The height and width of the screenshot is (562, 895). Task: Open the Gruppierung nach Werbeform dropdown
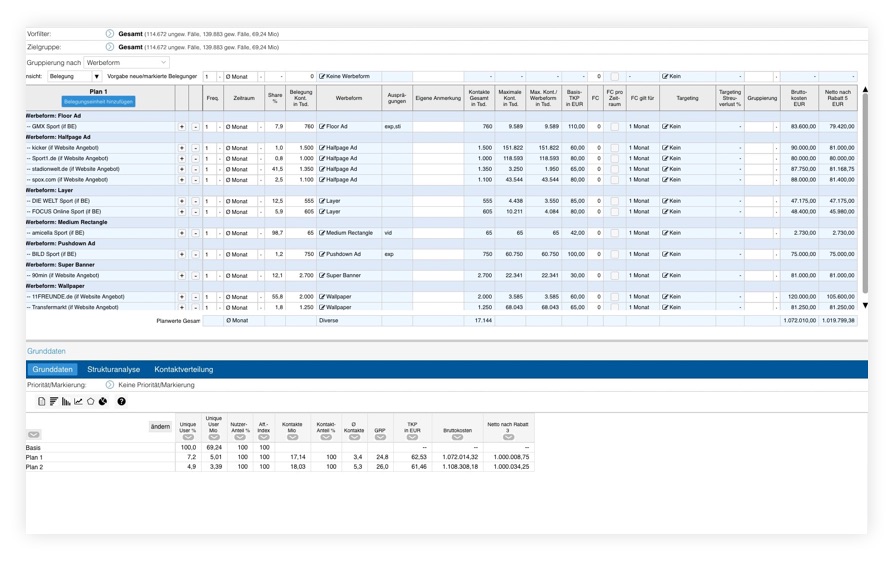coord(126,62)
